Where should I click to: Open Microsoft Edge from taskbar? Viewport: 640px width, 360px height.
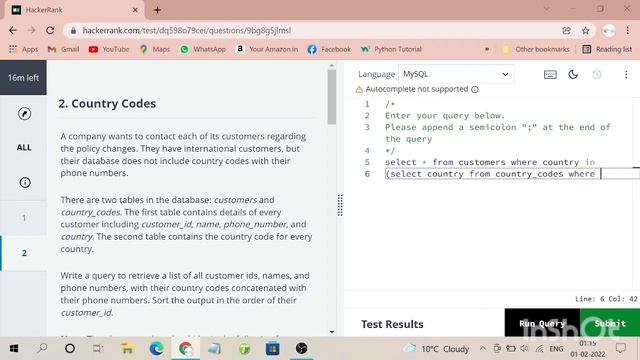coord(156,349)
